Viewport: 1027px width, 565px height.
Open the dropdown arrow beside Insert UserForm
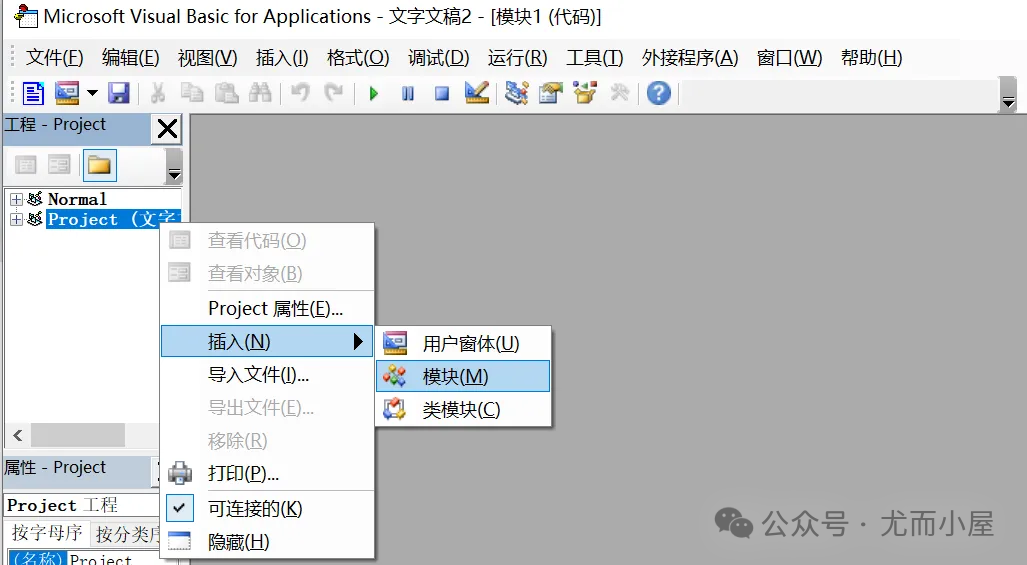pos(92,94)
